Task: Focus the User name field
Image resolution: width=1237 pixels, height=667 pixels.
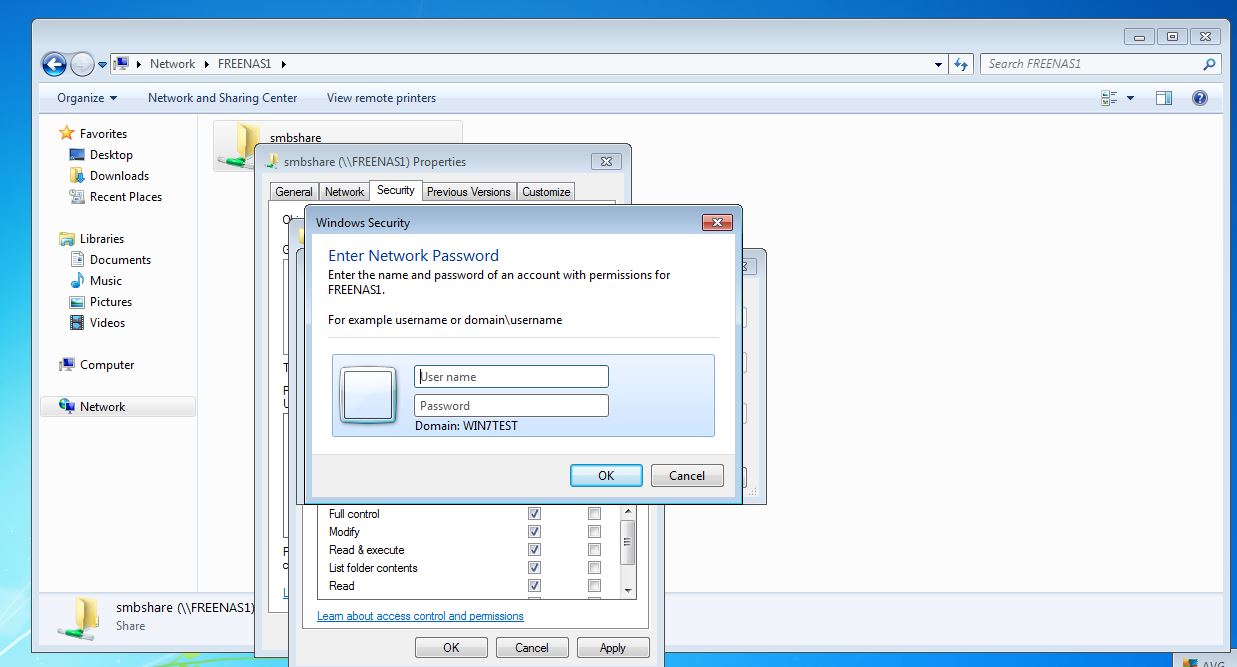Action: tap(511, 377)
